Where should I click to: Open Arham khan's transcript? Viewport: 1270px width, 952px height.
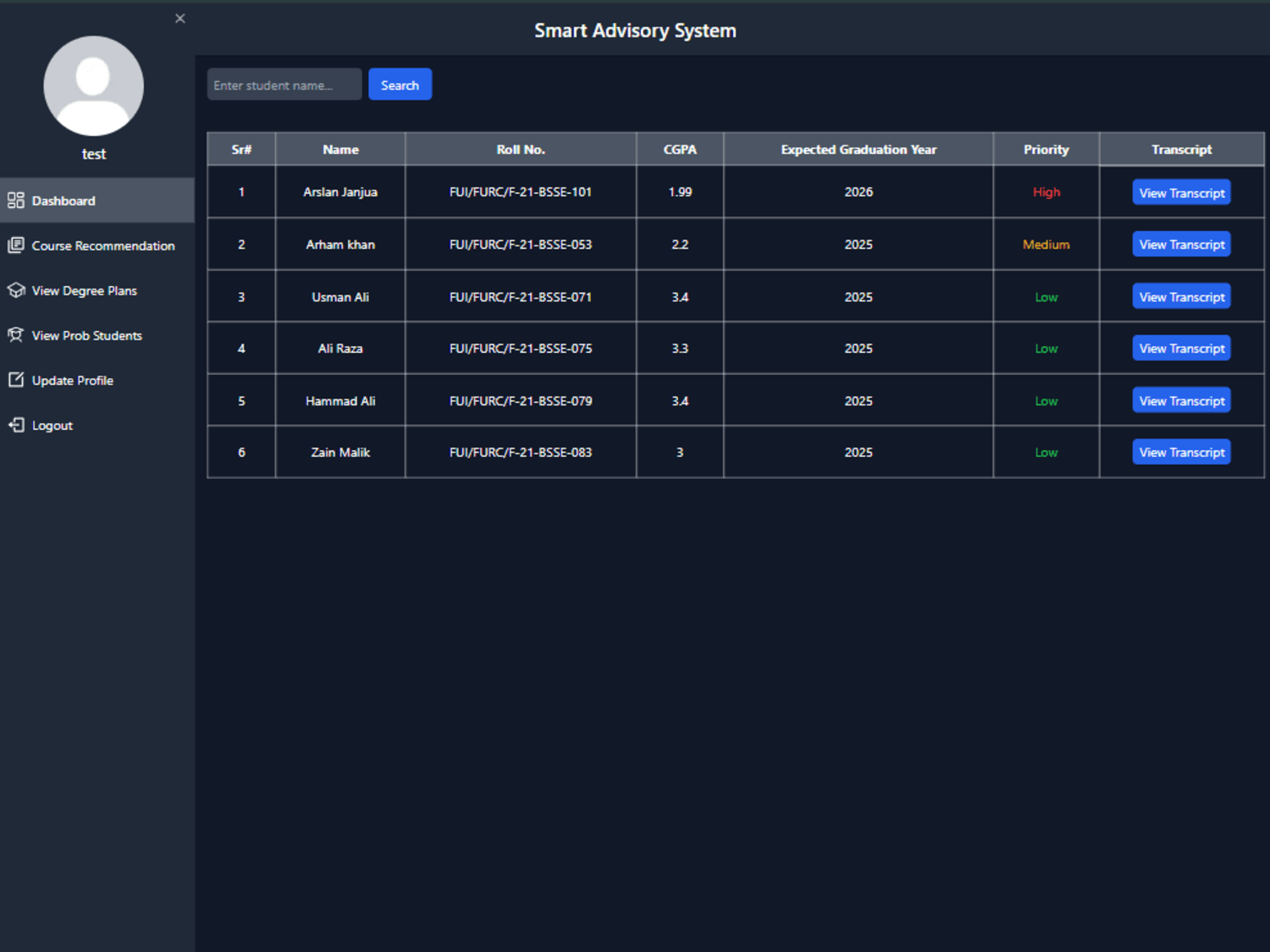tap(1181, 245)
